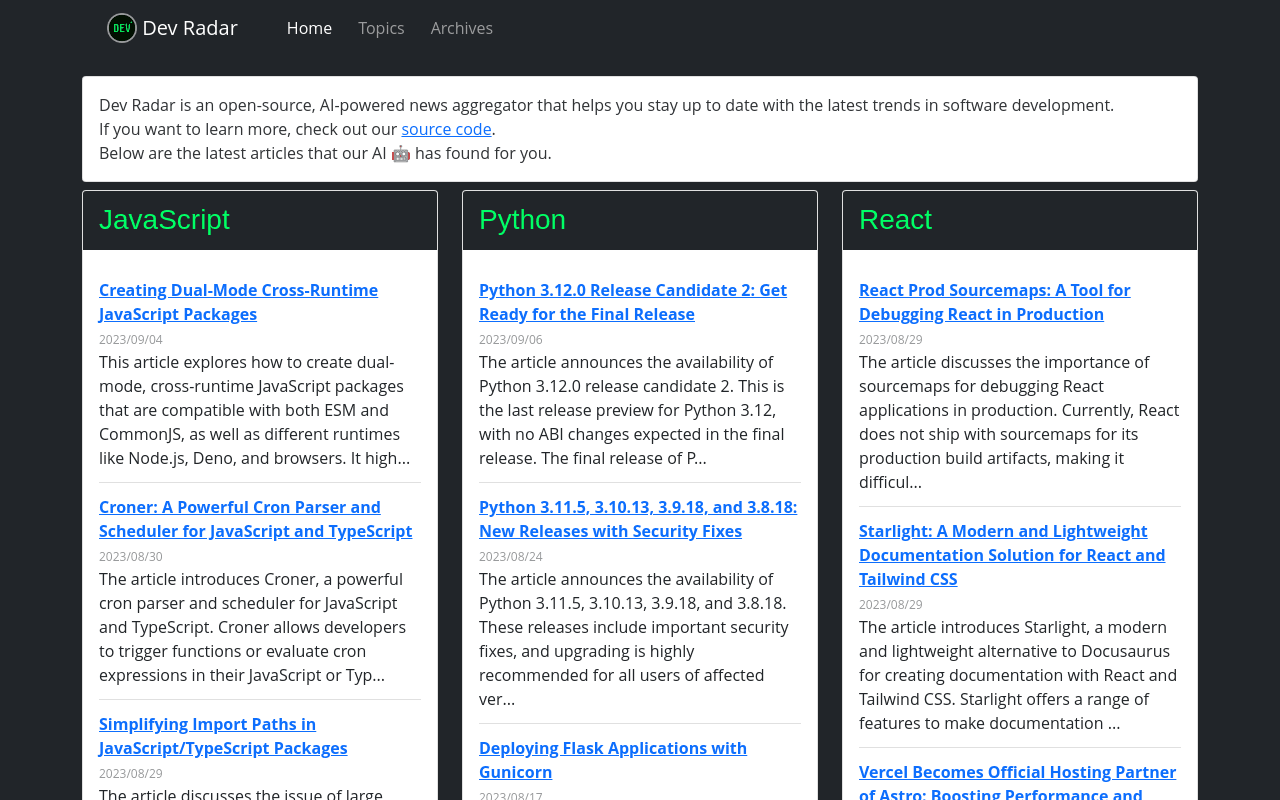Click the 'Dev Radar is an open-source' intro line

606,105
